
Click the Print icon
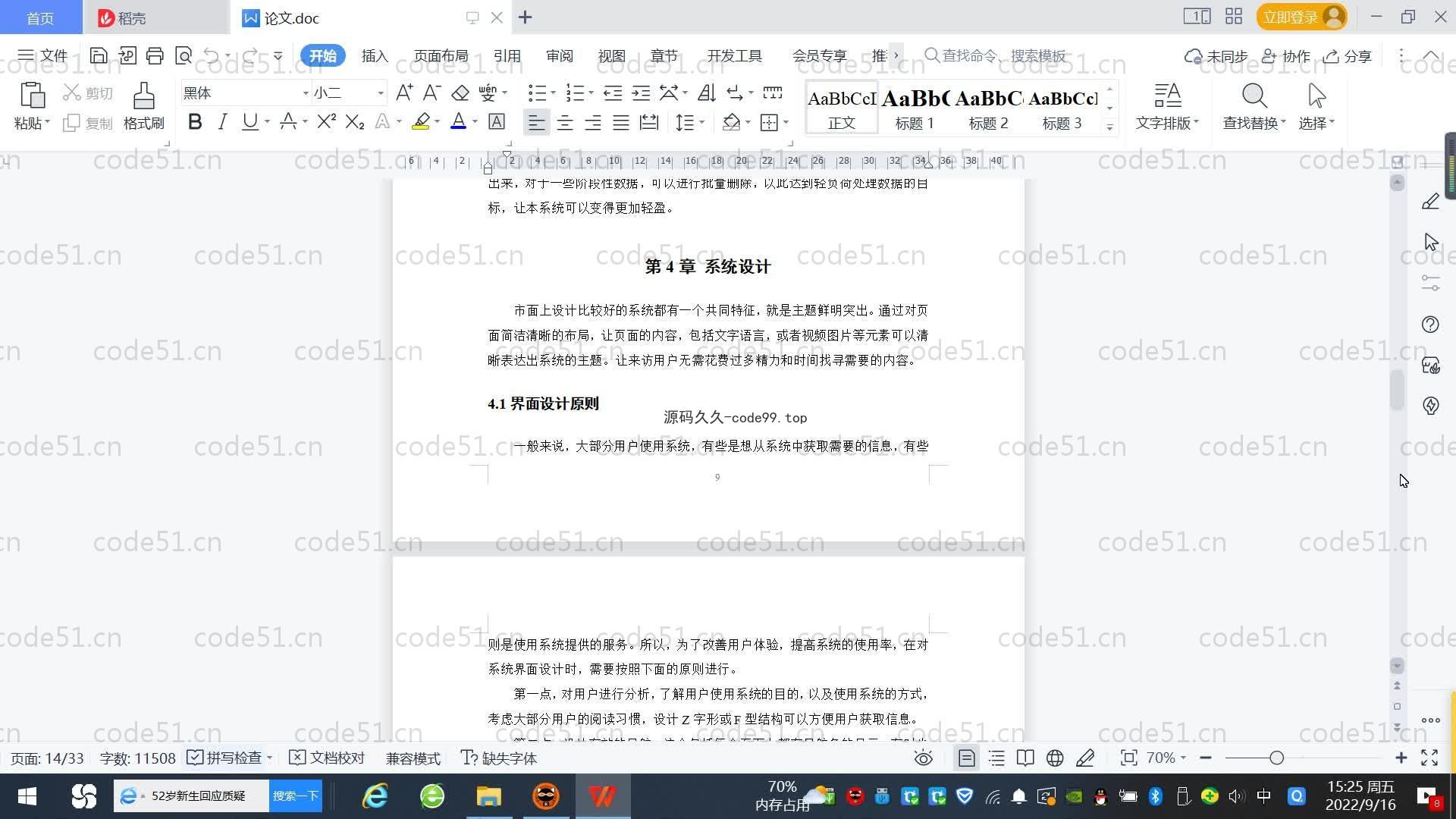pos(155,55)
